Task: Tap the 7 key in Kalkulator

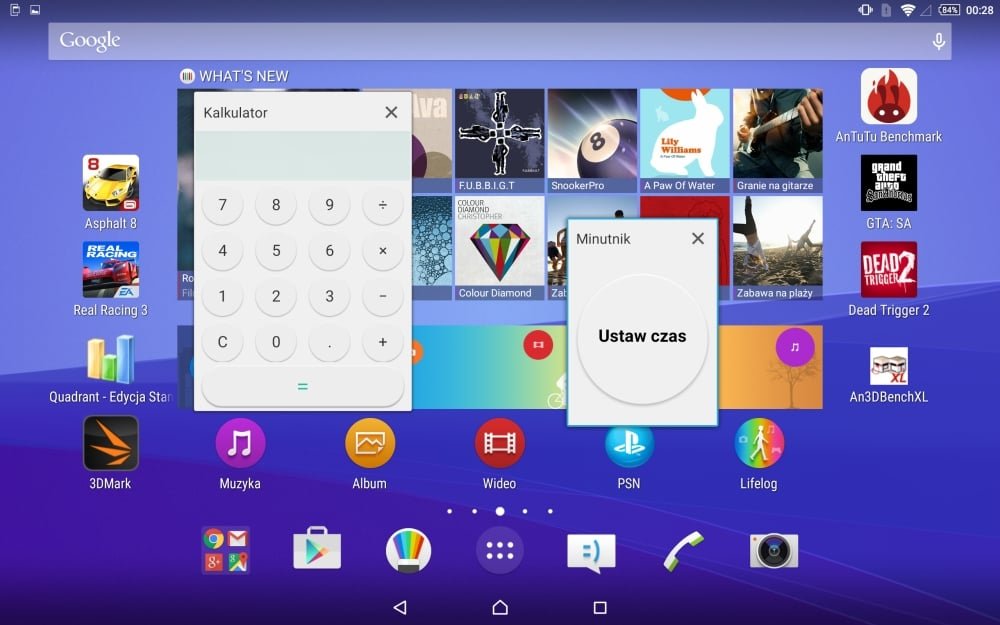Action: 223,205
